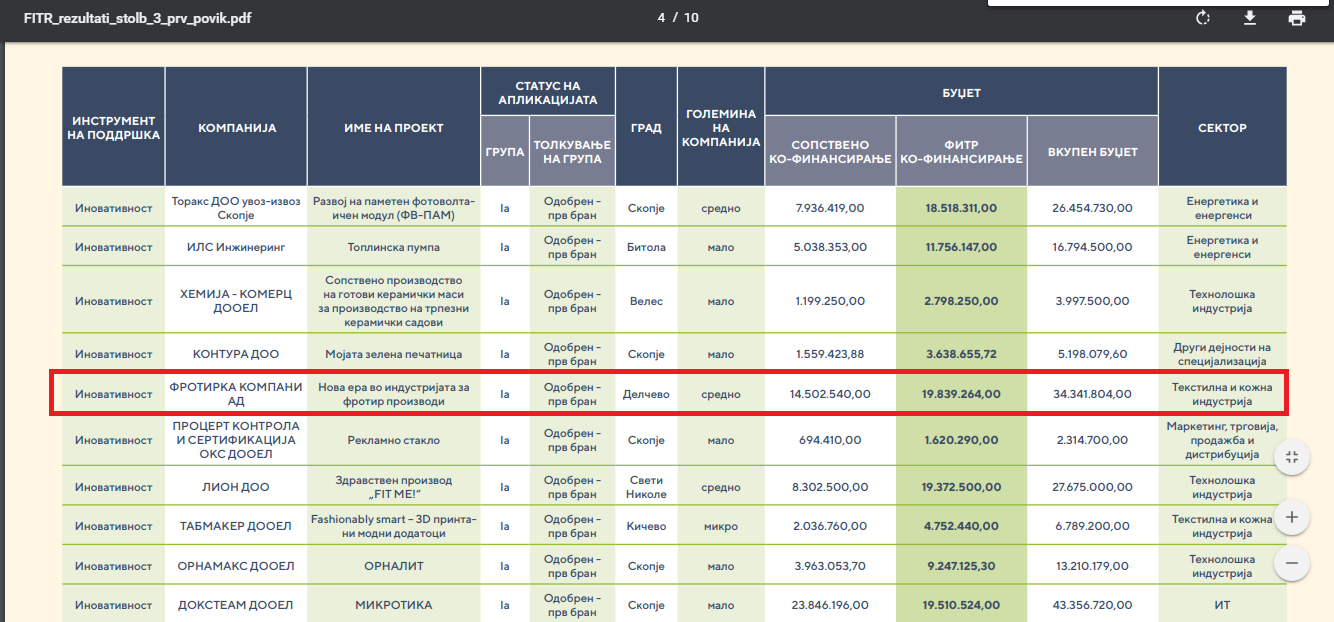1334x622 pixels.
Task: Click the current page number field
Action: 661,18
